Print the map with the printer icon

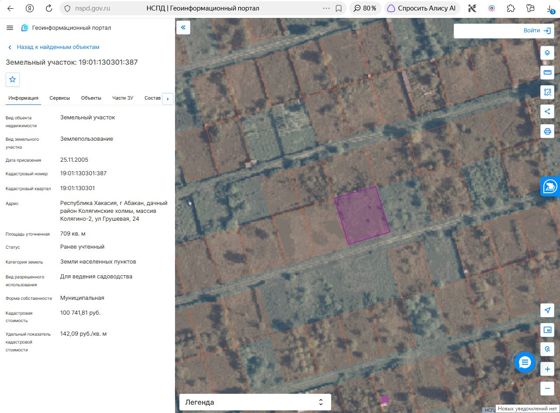click(x=547, y=131)
